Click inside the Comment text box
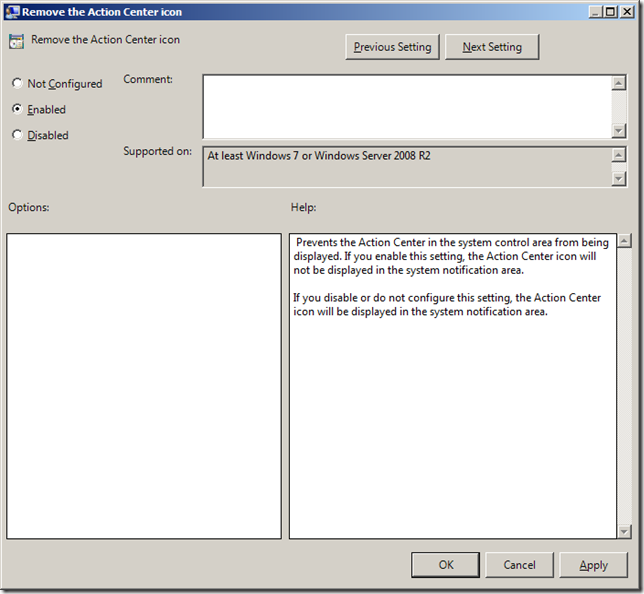 click(x=406, y=106)
